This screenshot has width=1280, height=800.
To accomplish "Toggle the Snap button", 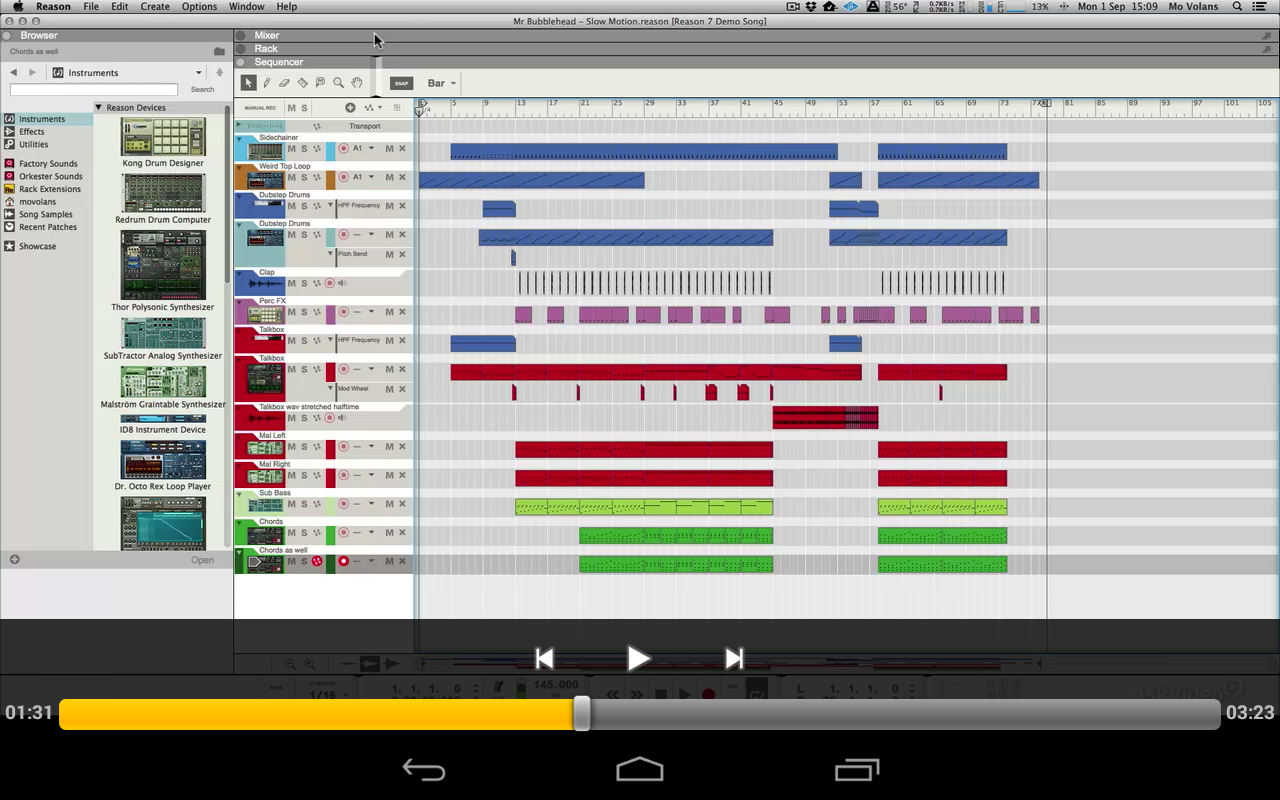I will click(x=401, y=83).
